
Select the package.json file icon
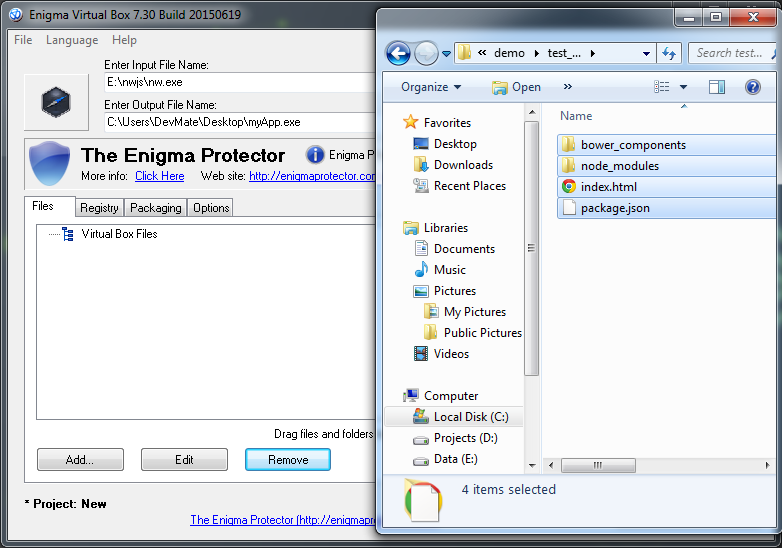coord(569,207)
